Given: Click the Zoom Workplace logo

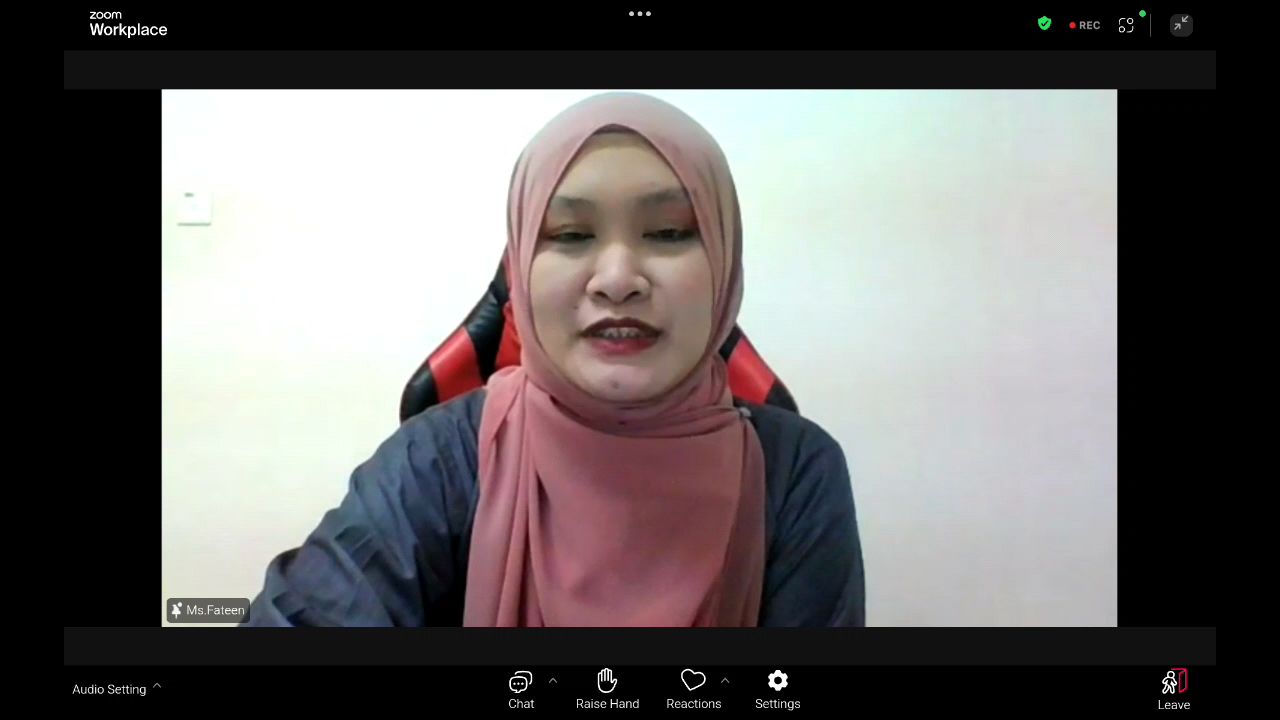Looking at the screenshot, I should point(128,24).
